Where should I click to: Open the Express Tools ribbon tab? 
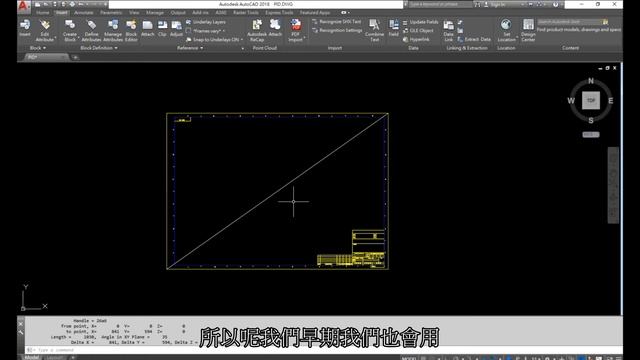[x=279, y=13]
